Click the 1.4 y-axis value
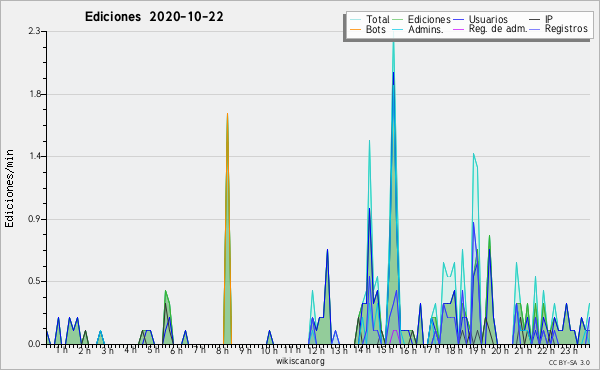The image size is (600, 370). pos(34,156)
